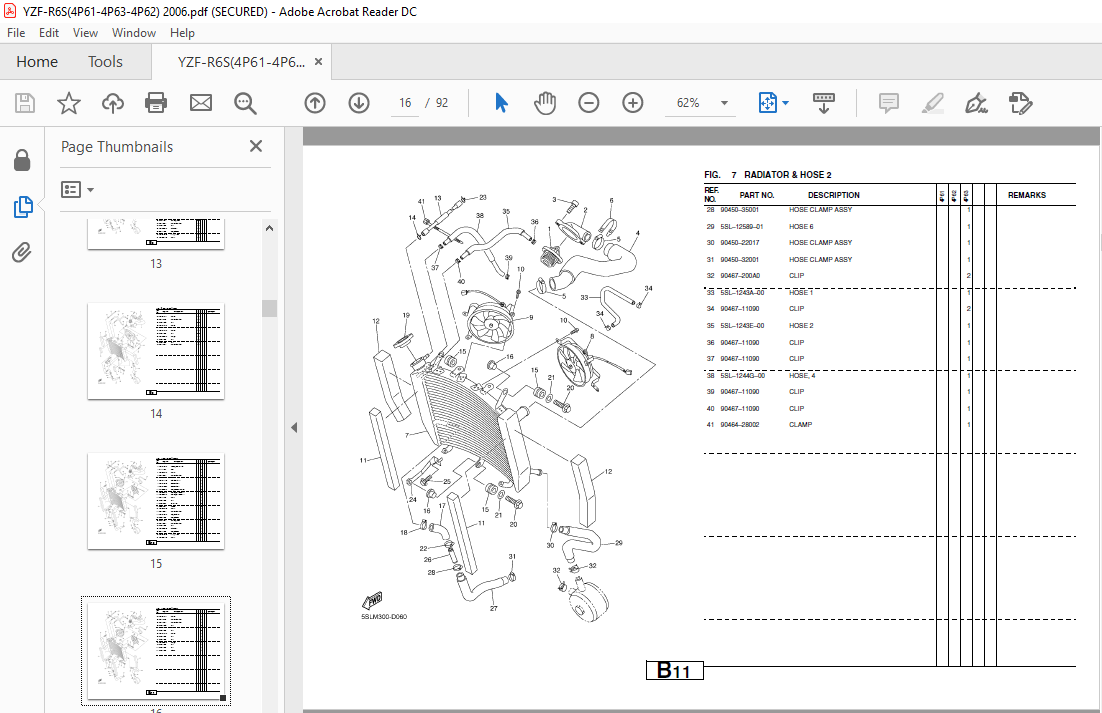Screen dimensions: 1102x713
Task: Click part number 5SL-1244G-00
Action: point(742,376)
